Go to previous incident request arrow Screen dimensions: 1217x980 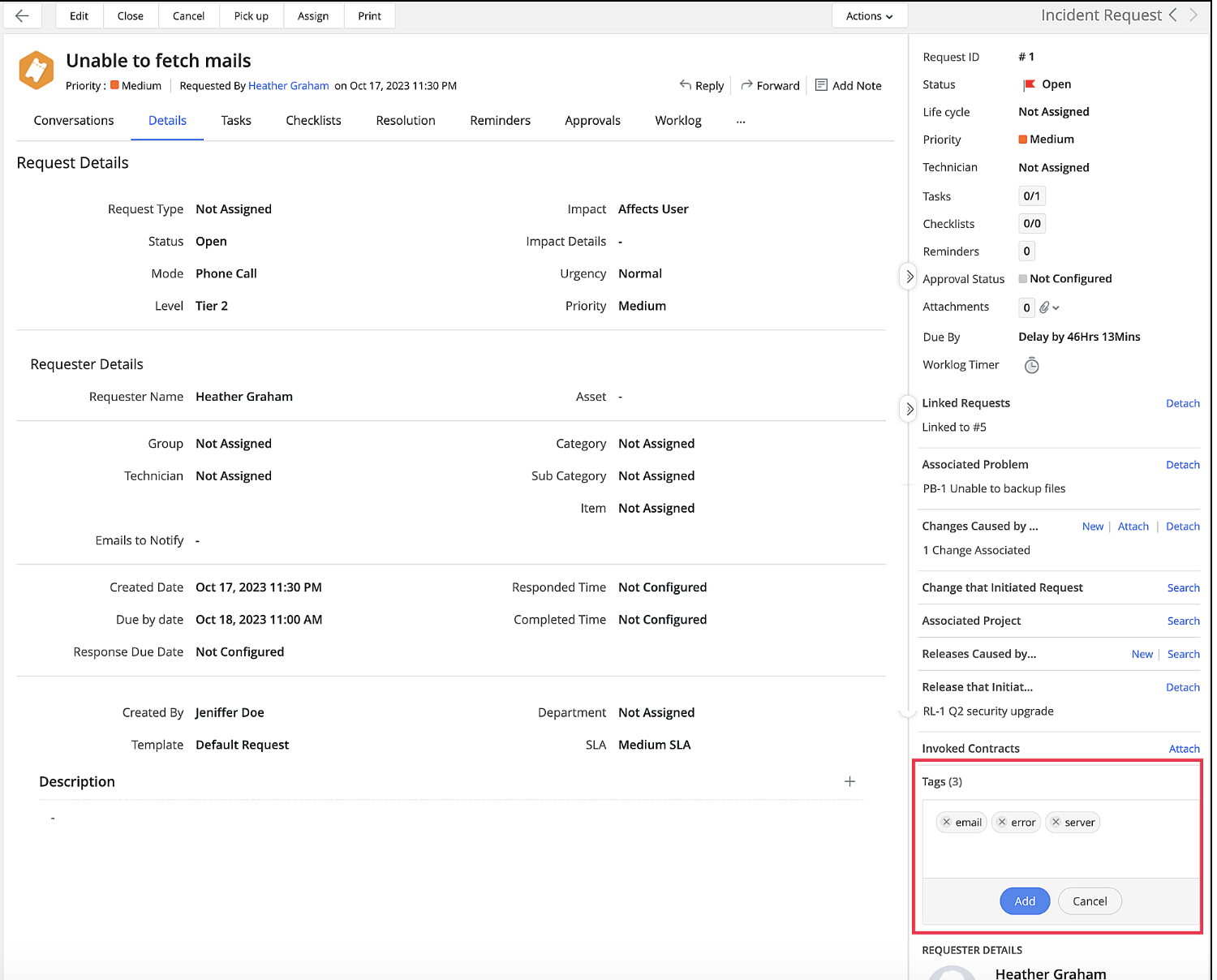pyautogui.click(x=1173, y=15)
